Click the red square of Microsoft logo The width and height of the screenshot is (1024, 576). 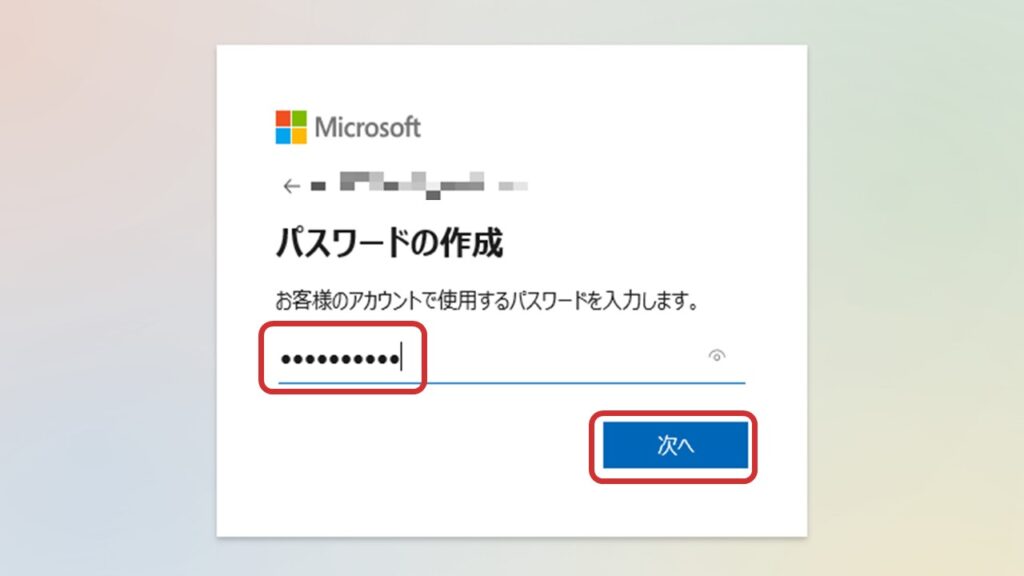click(x=283, y=118)
